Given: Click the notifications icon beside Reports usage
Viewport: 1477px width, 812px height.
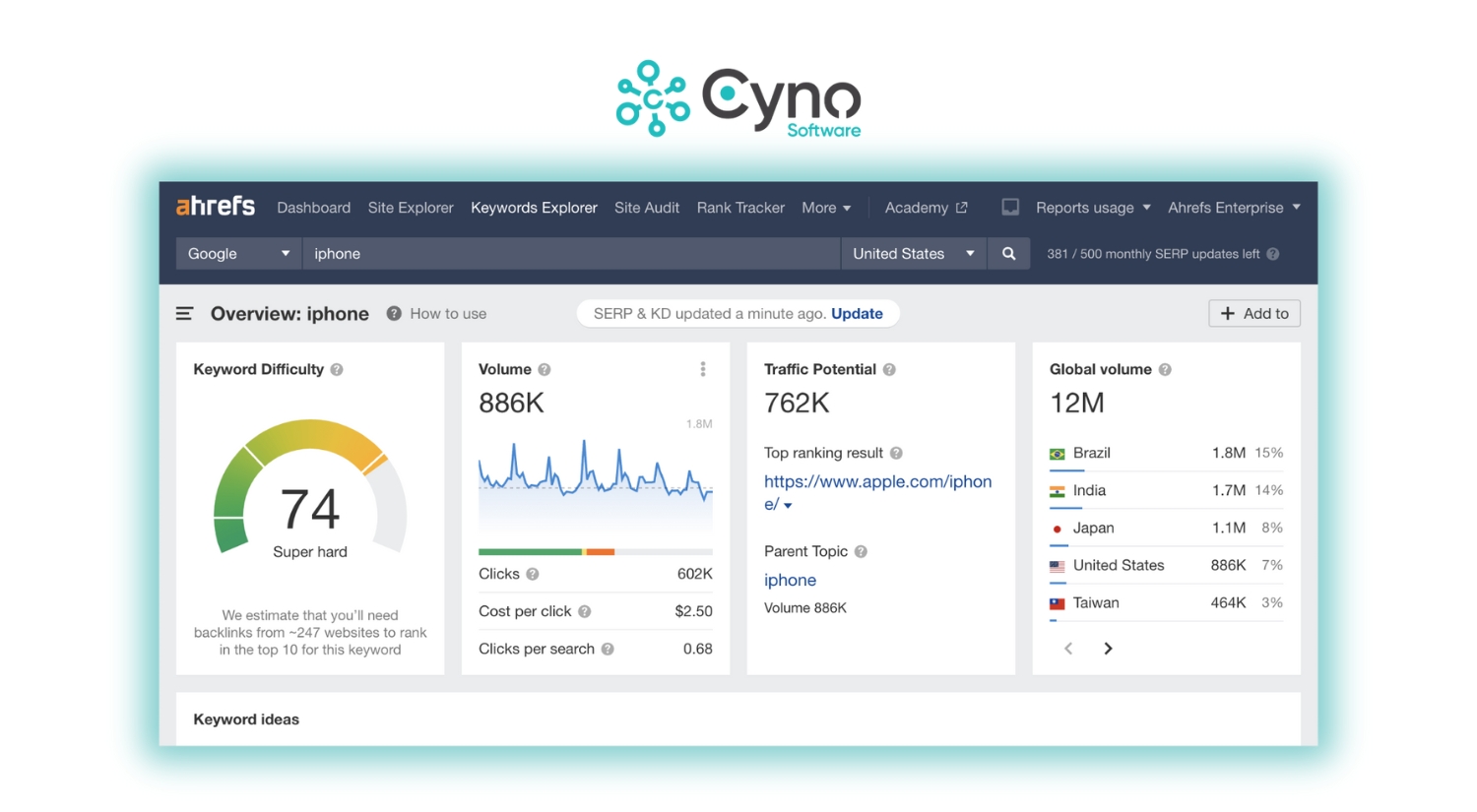Looking at the screenshot, I should (x=1010, y=208).
